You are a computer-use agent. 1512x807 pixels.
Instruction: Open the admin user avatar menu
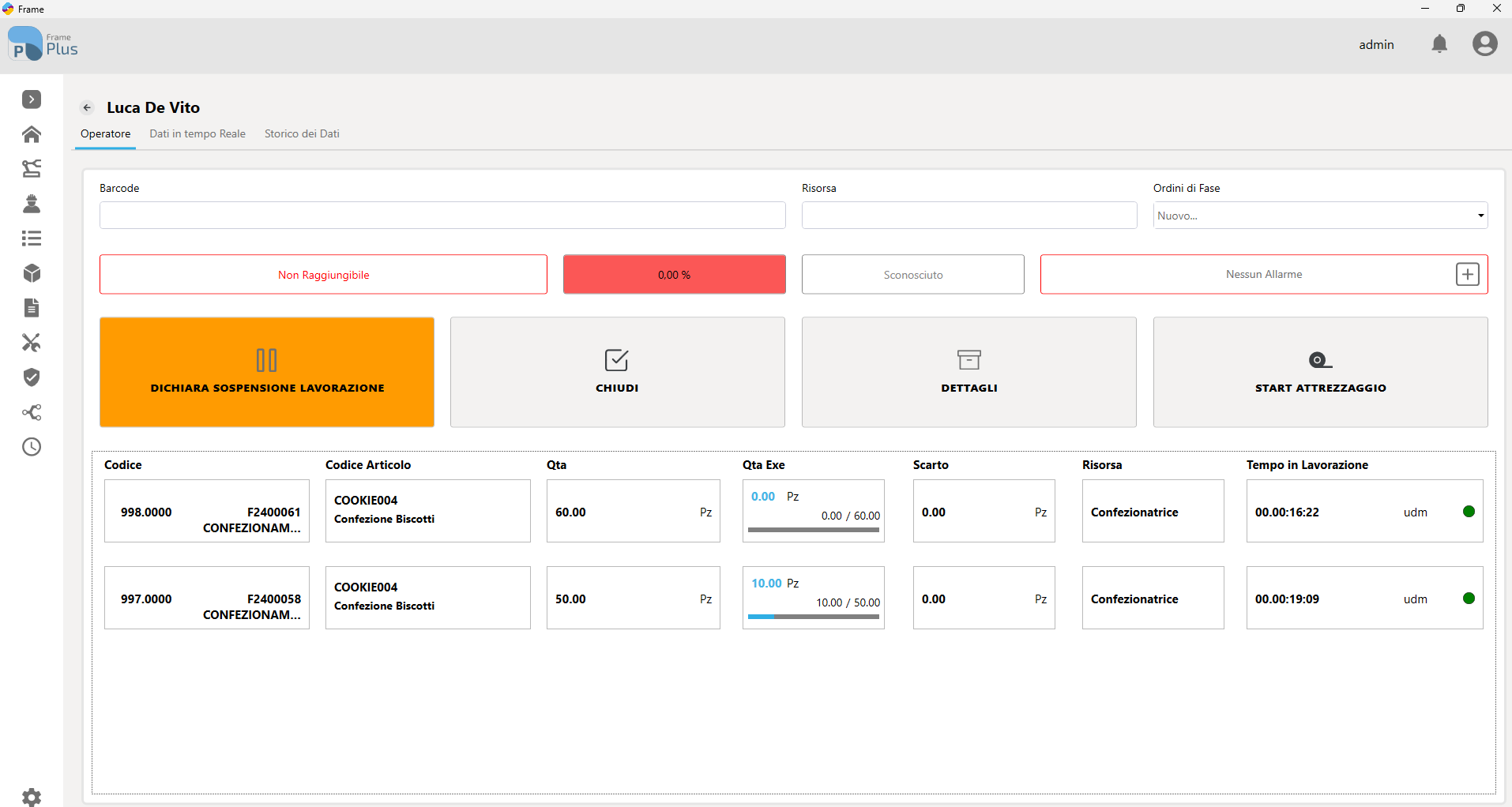coord(1484,43)
